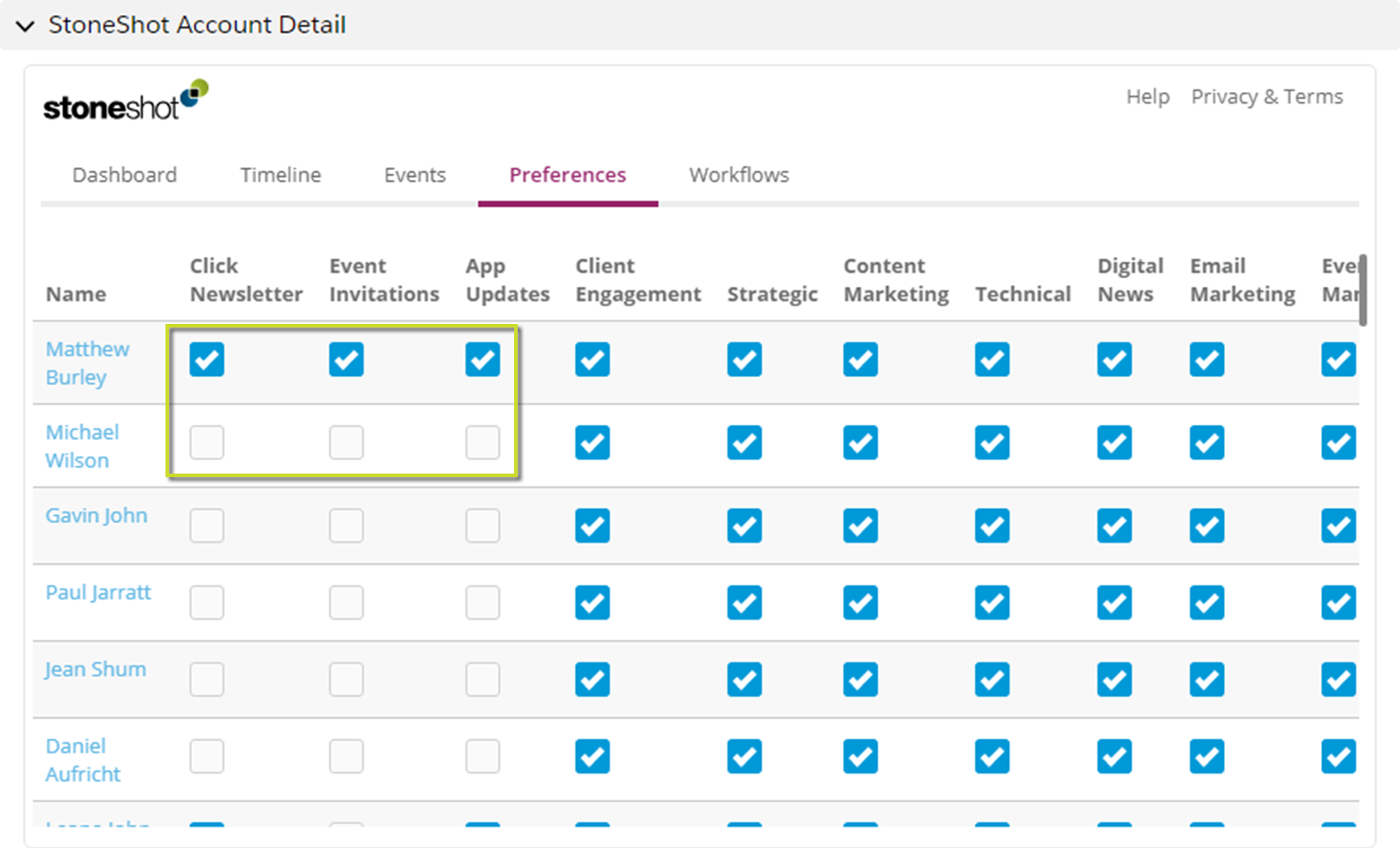Uncheck Event Invitations for Matthew Burley
This screenshot has height=848, width=1400.
pos(346,359)
